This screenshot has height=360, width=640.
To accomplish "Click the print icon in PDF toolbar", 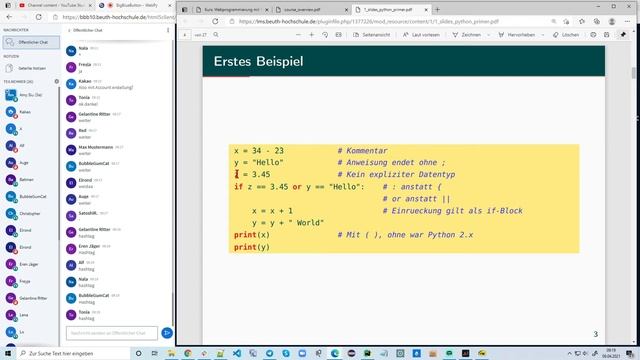I will pos(593,35).
